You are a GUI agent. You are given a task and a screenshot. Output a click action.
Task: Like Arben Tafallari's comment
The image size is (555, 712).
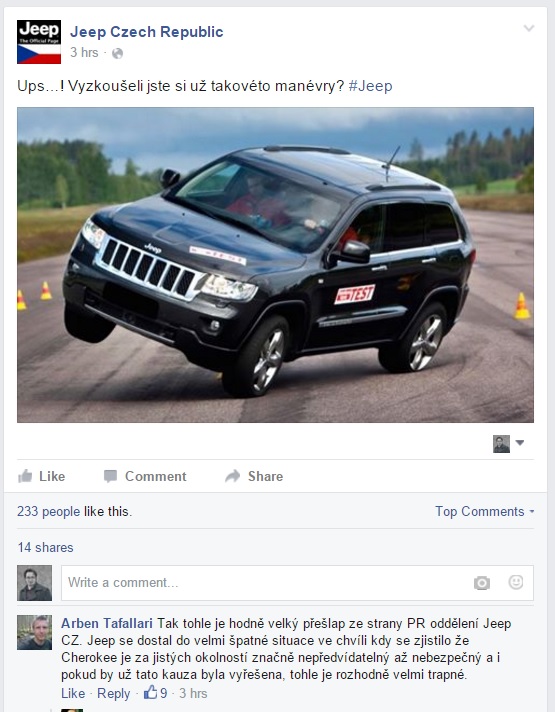click(x=73, y=693)
